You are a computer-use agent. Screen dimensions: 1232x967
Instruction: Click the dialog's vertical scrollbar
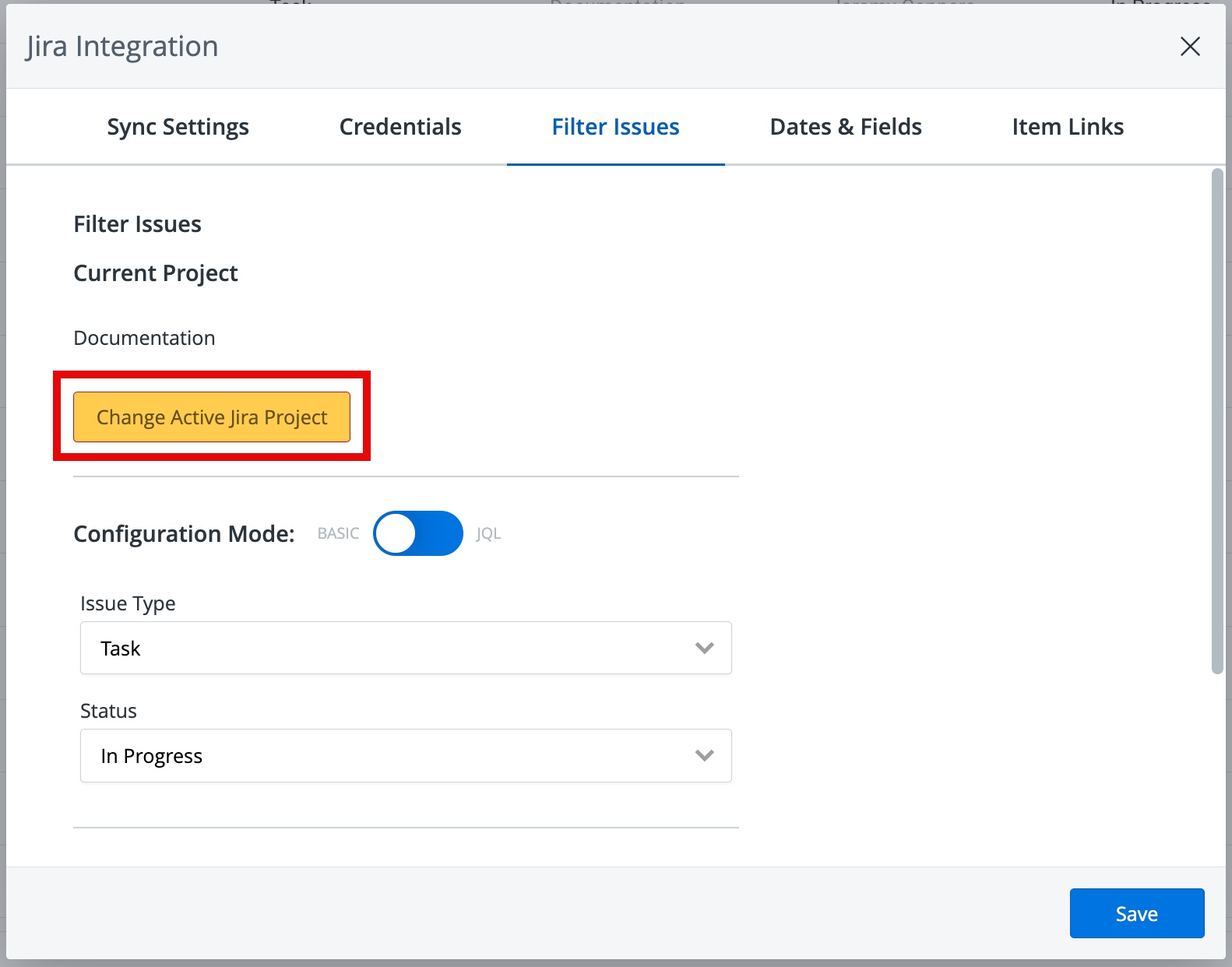click(1218, 421)
